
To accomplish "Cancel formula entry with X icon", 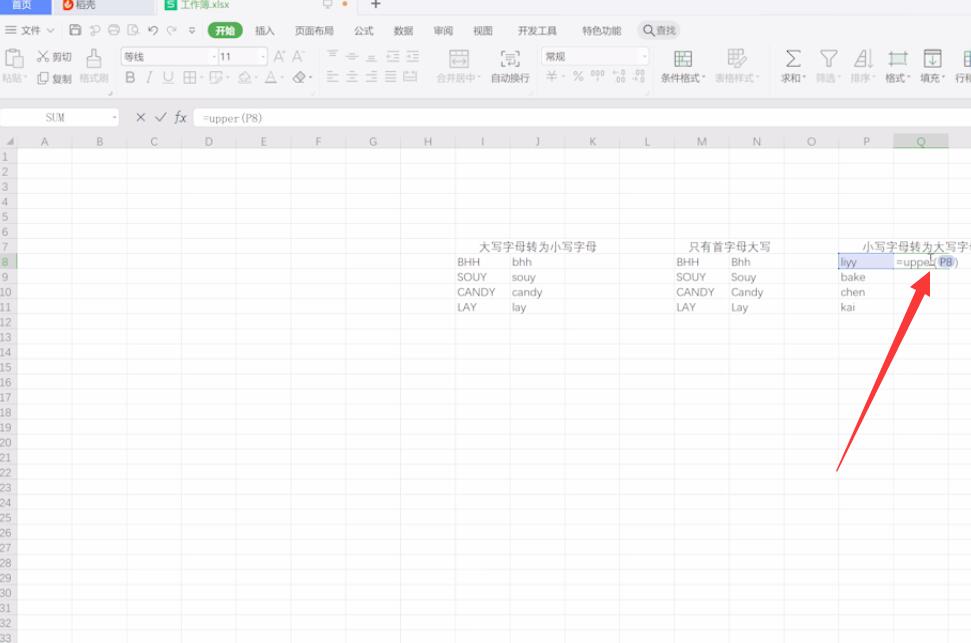I will click(141, 117).
